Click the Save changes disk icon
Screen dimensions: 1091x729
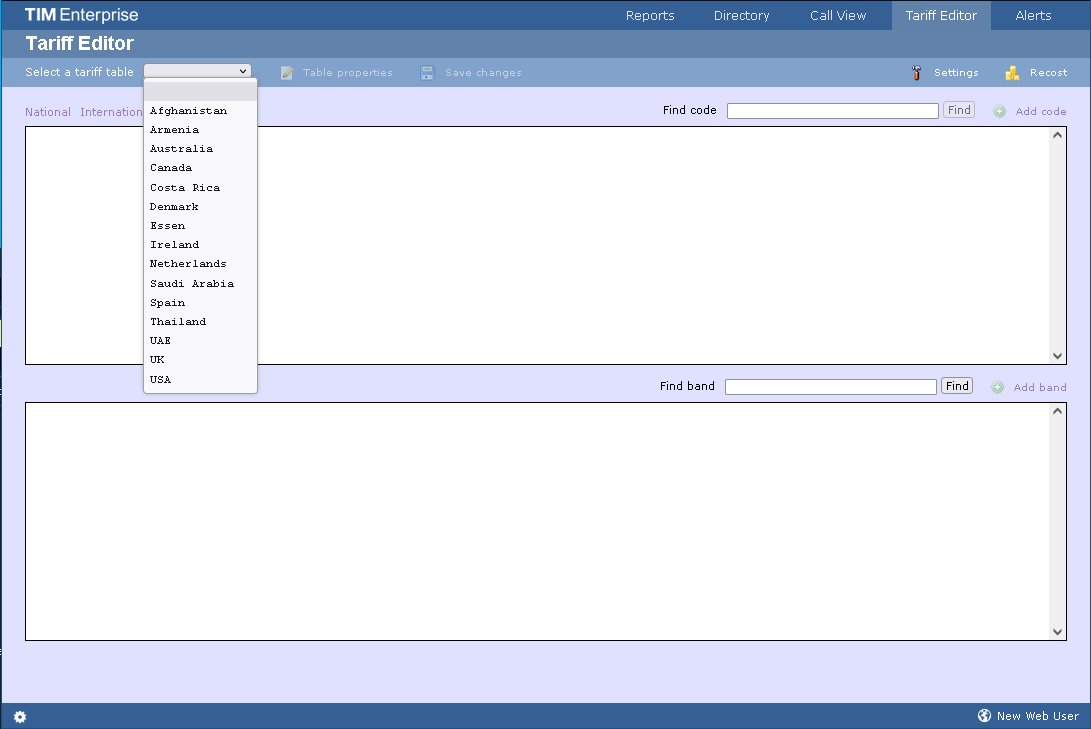427,72
